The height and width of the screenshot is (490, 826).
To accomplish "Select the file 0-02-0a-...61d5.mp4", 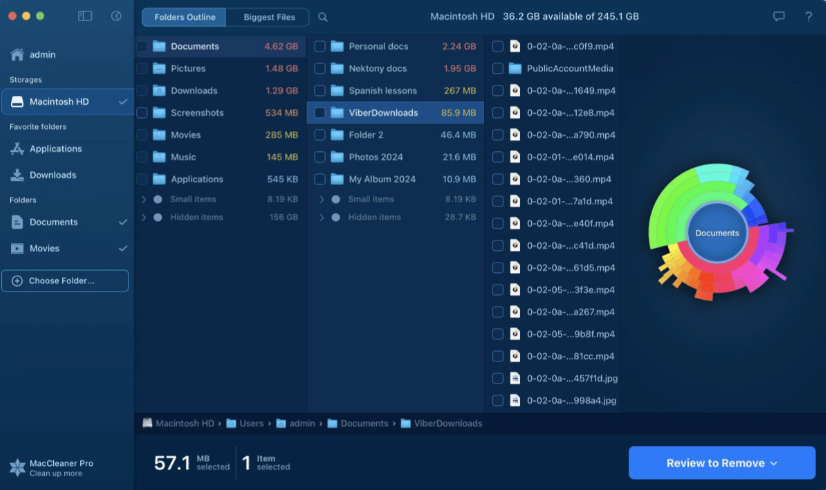I will [x=554, y=268].
